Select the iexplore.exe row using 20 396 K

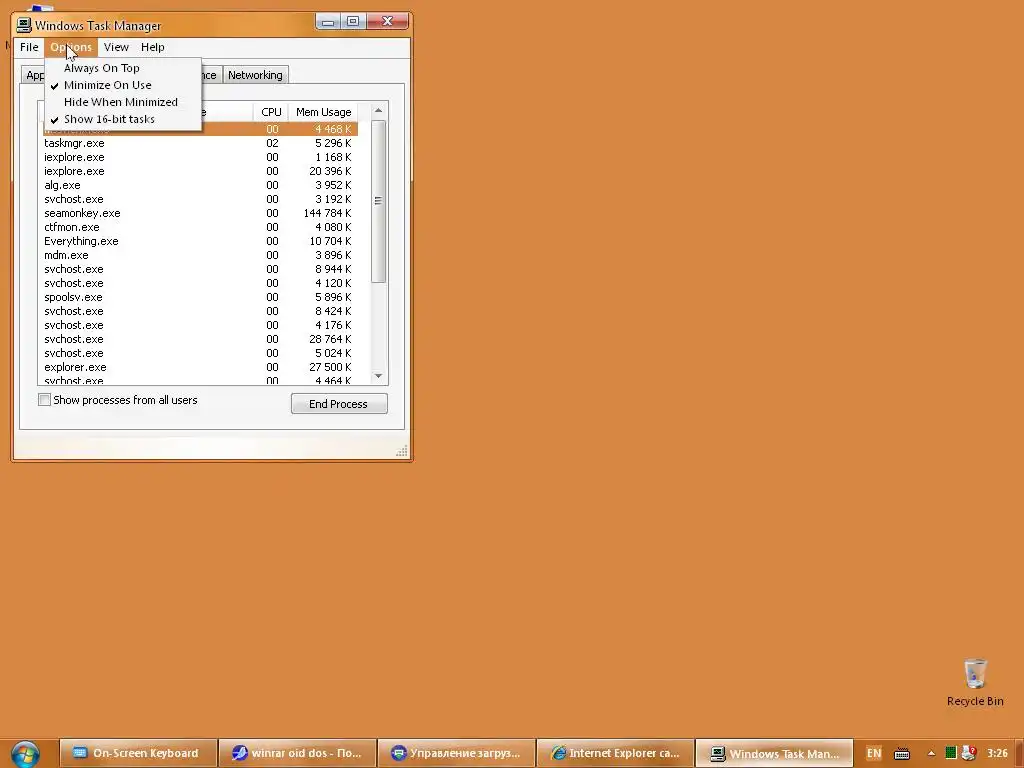pyautogui.click(x=200, y=171)
